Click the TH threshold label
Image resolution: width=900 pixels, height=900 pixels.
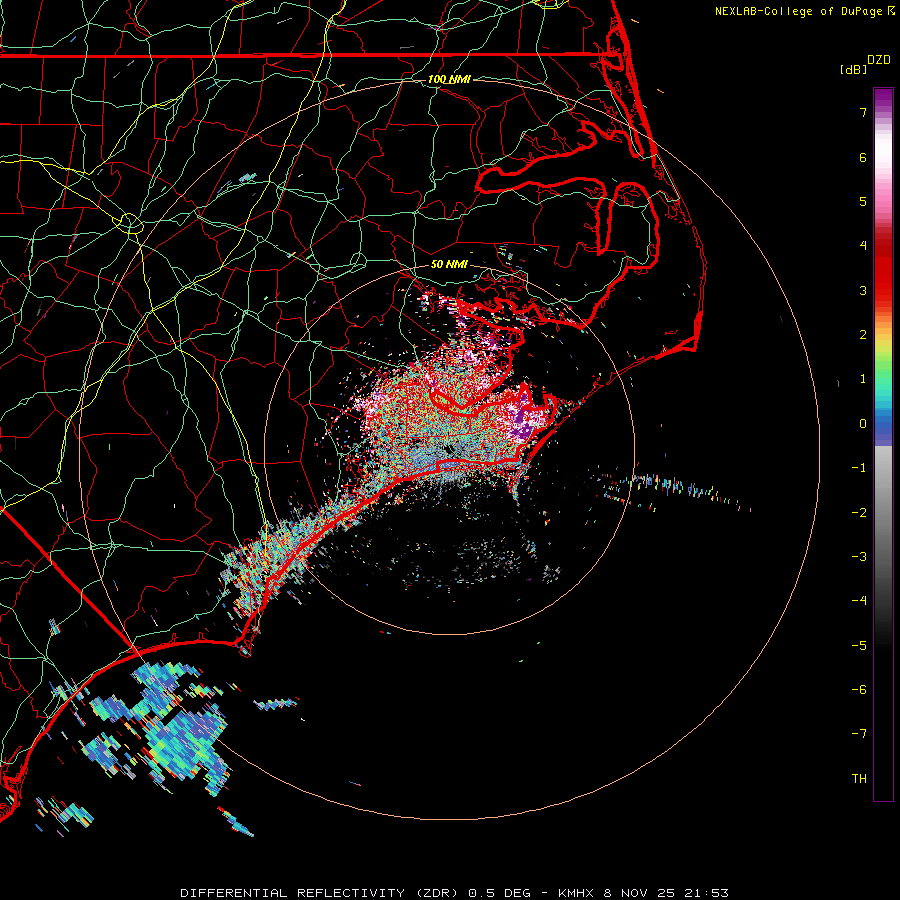859,779
